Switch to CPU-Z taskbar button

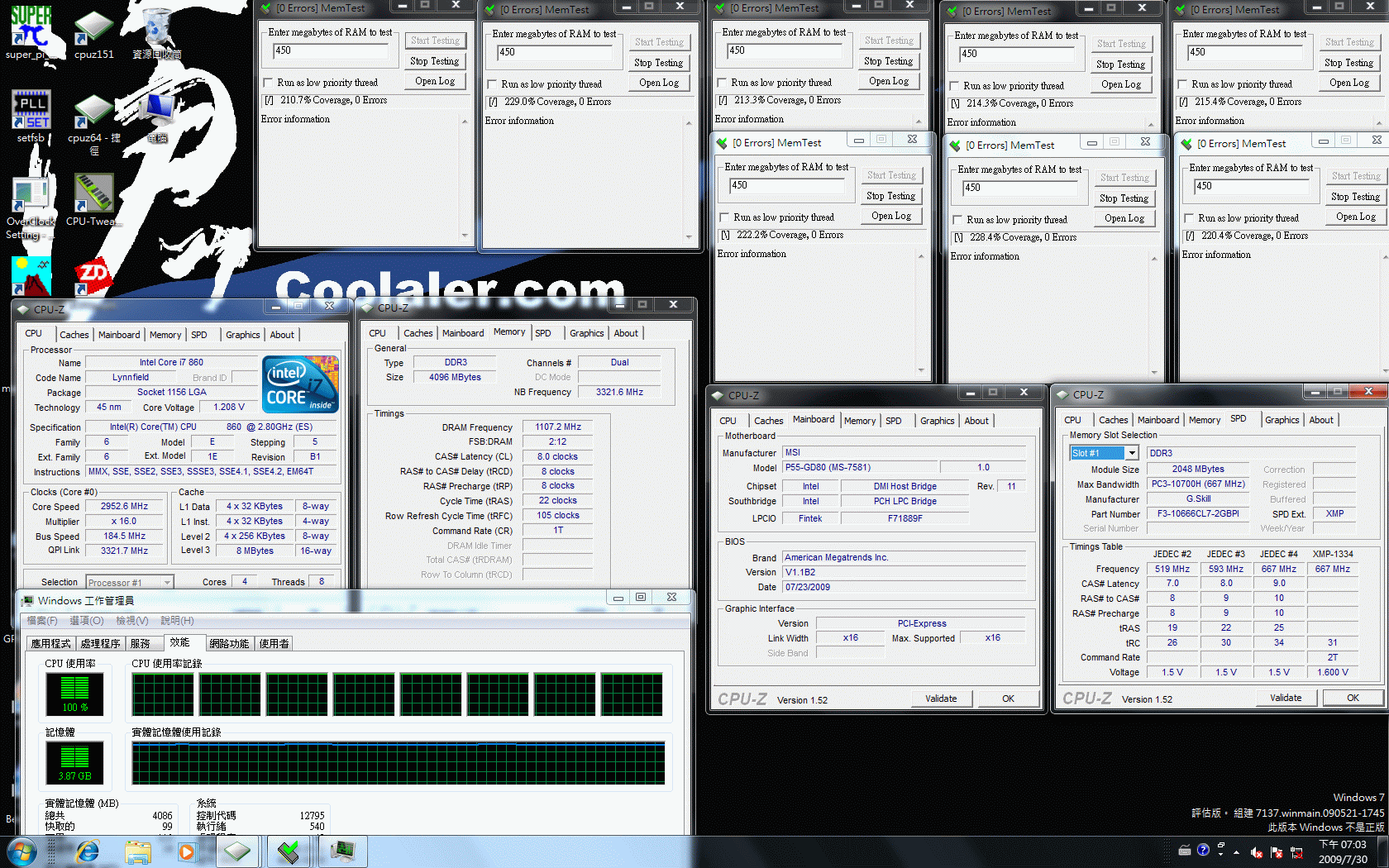(x=237, y=851)
